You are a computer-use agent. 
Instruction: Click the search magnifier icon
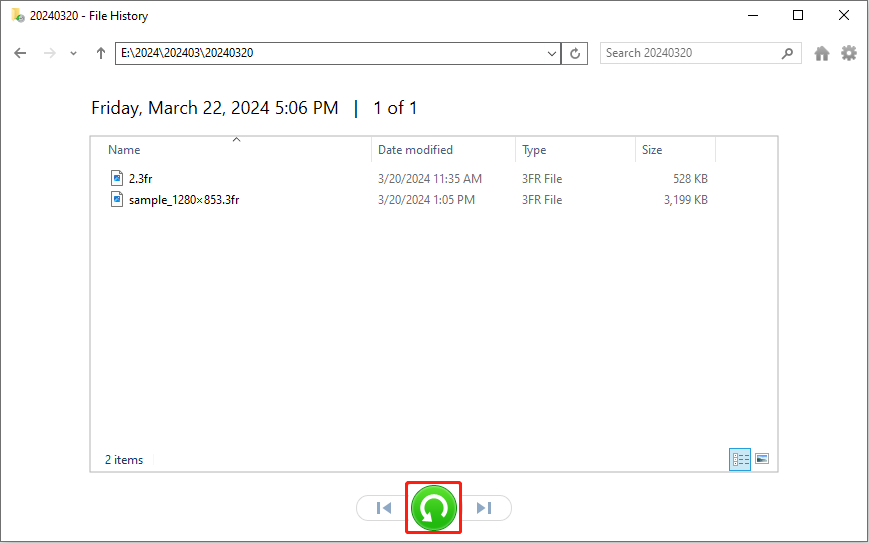[x=787, y=53]
